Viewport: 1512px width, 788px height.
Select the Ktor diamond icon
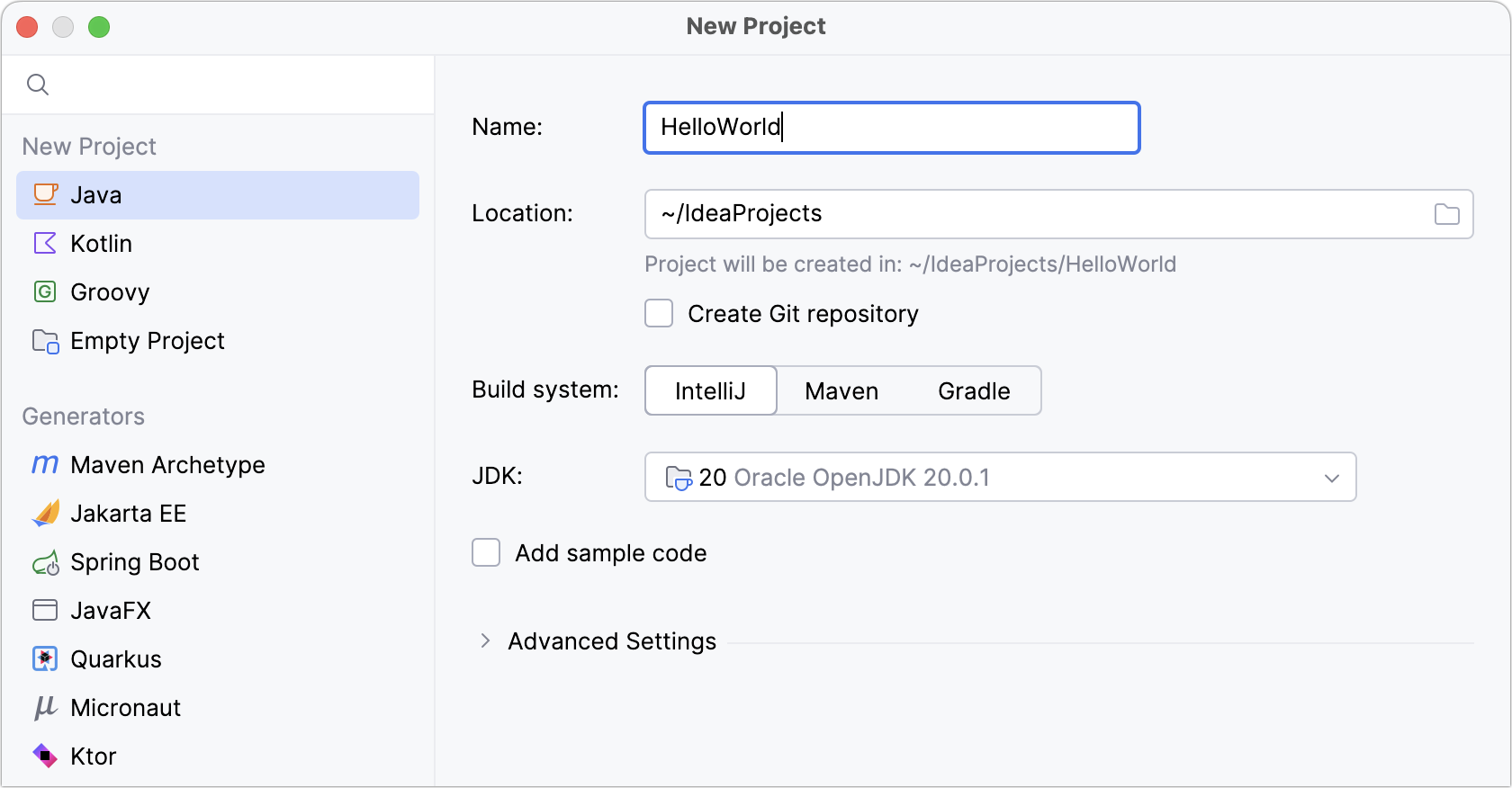click(45, 756)
